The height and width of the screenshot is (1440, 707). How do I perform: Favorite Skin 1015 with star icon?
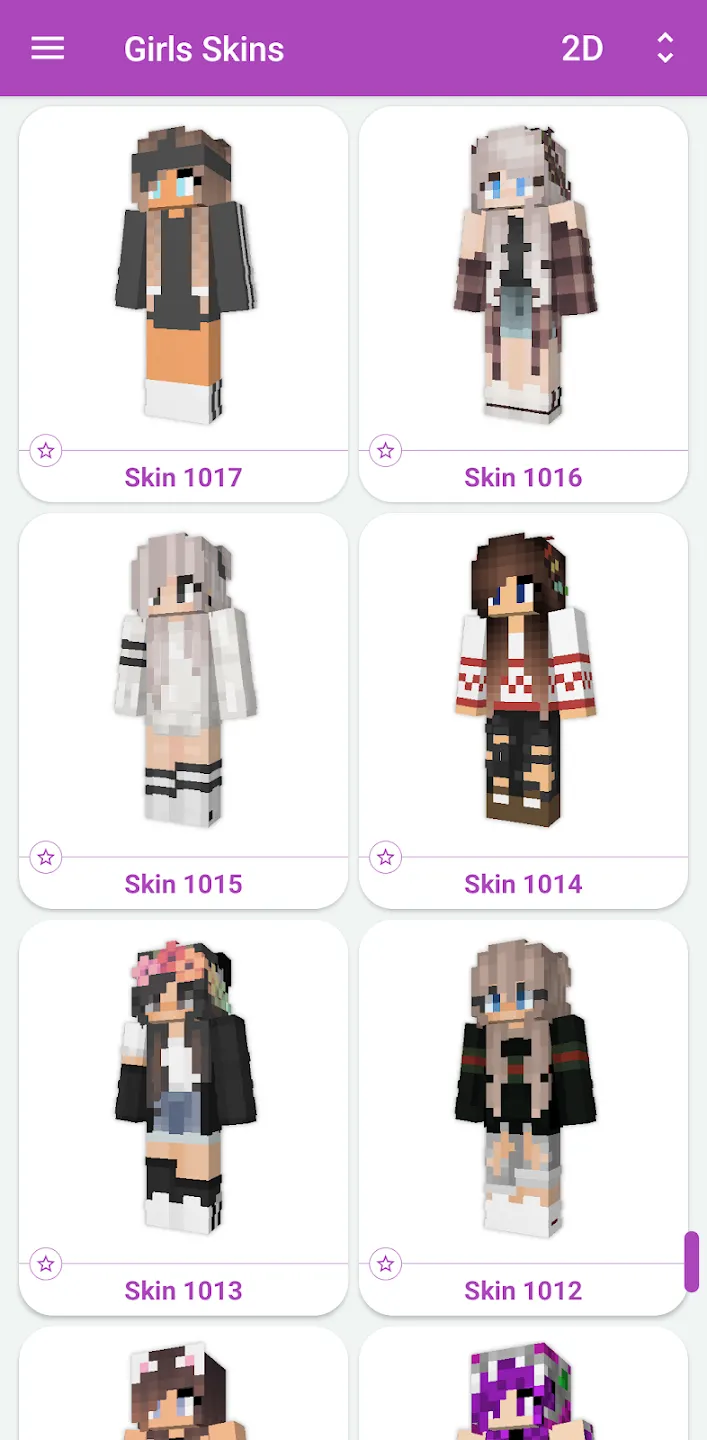pyautogui.click(x=46, y=857)
